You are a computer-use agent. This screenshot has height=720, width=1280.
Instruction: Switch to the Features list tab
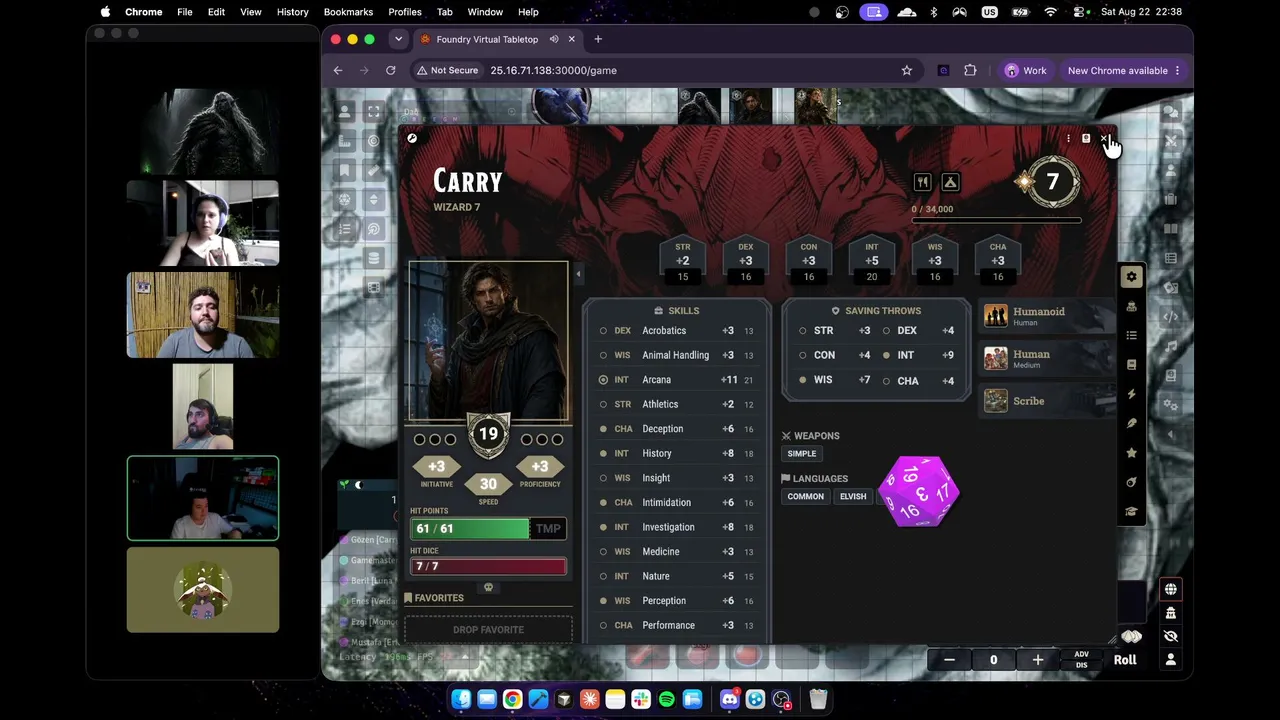(1131, 335)
